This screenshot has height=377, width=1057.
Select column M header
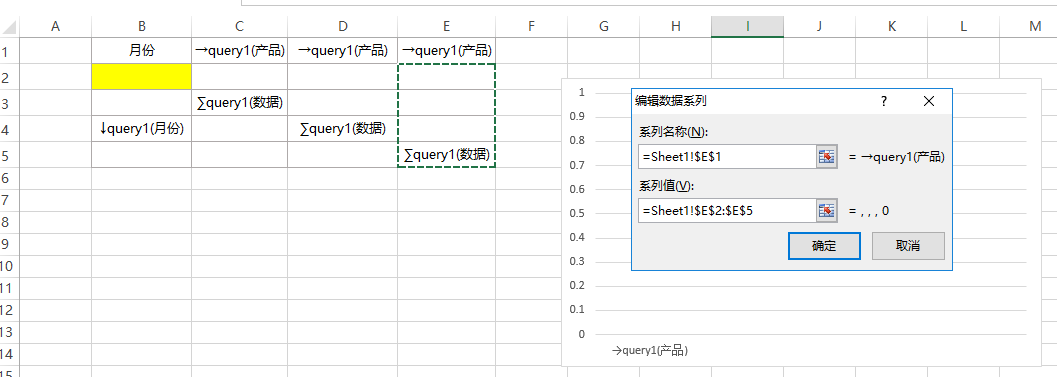1035,26
